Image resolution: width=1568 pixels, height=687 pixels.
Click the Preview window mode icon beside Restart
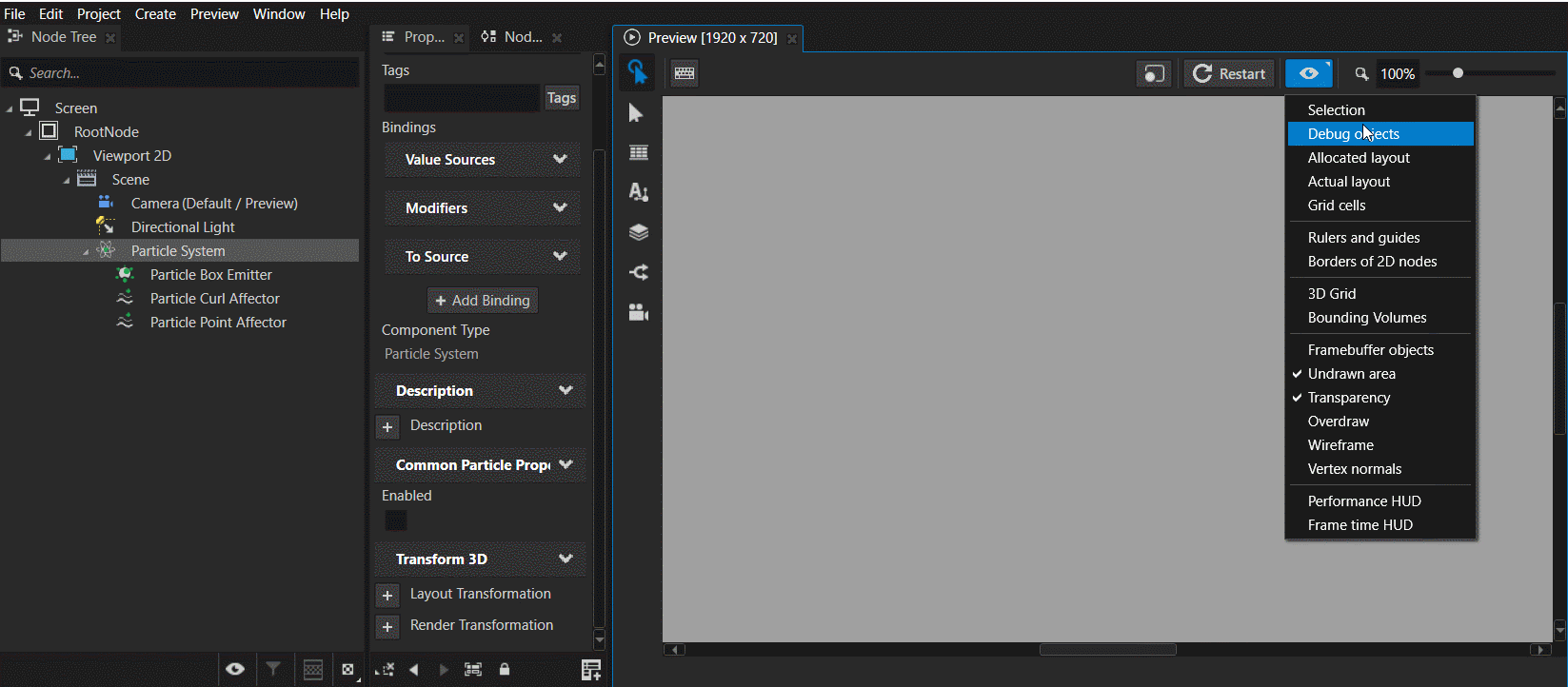1154,73
